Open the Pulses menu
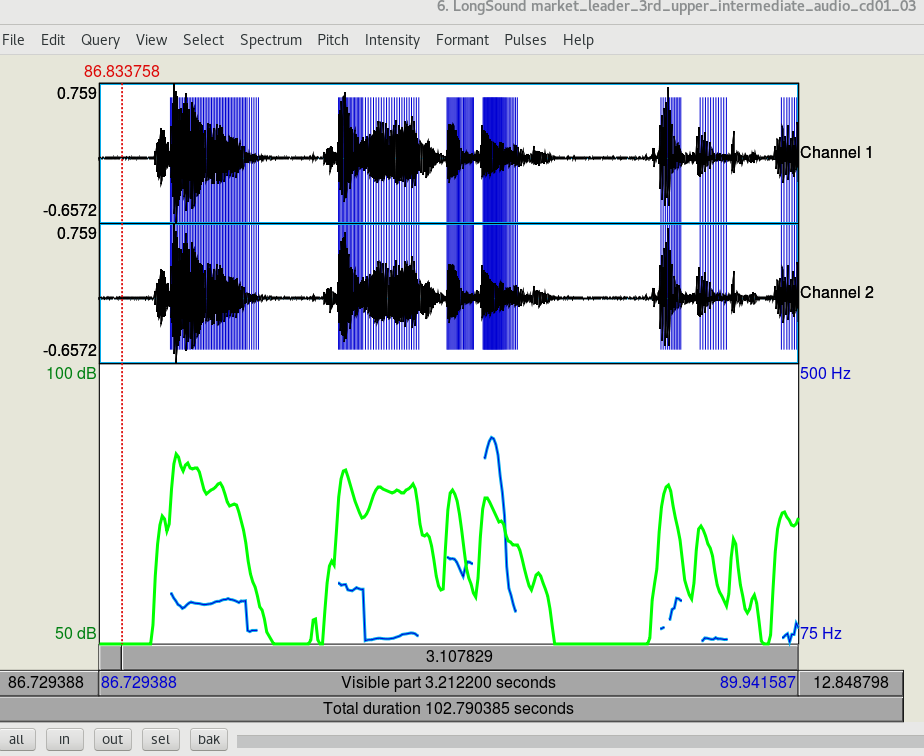 [x=525, y=40]
